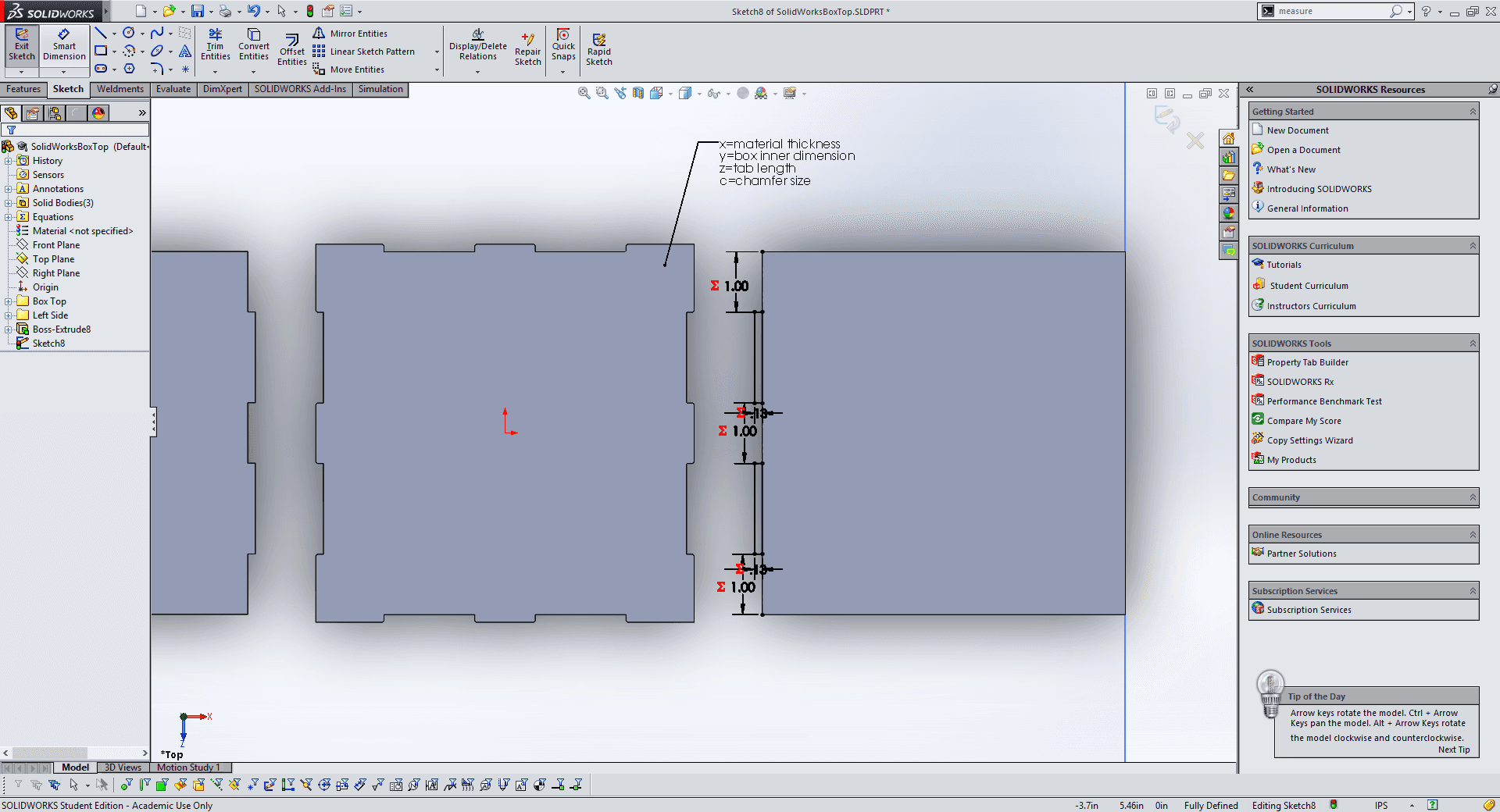Open Quick Snaps
1500x812 pixels.
coord(563,45)
